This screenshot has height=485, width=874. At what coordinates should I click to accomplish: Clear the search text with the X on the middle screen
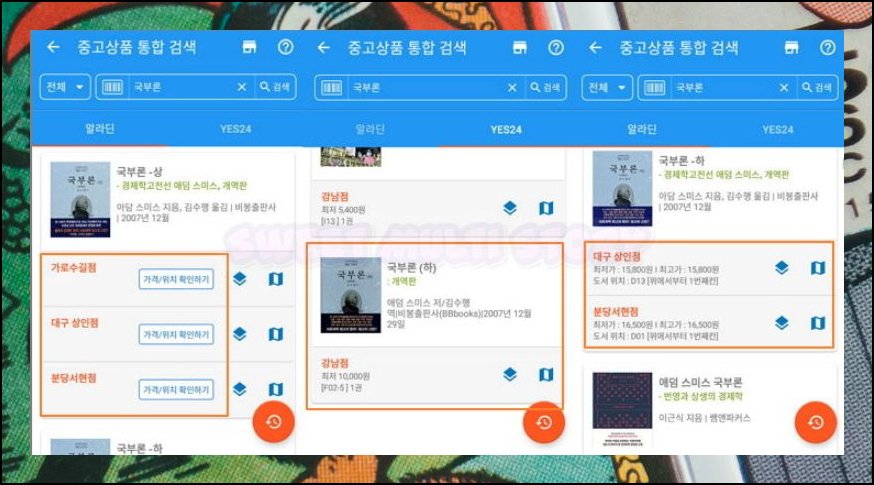[512, 88]
